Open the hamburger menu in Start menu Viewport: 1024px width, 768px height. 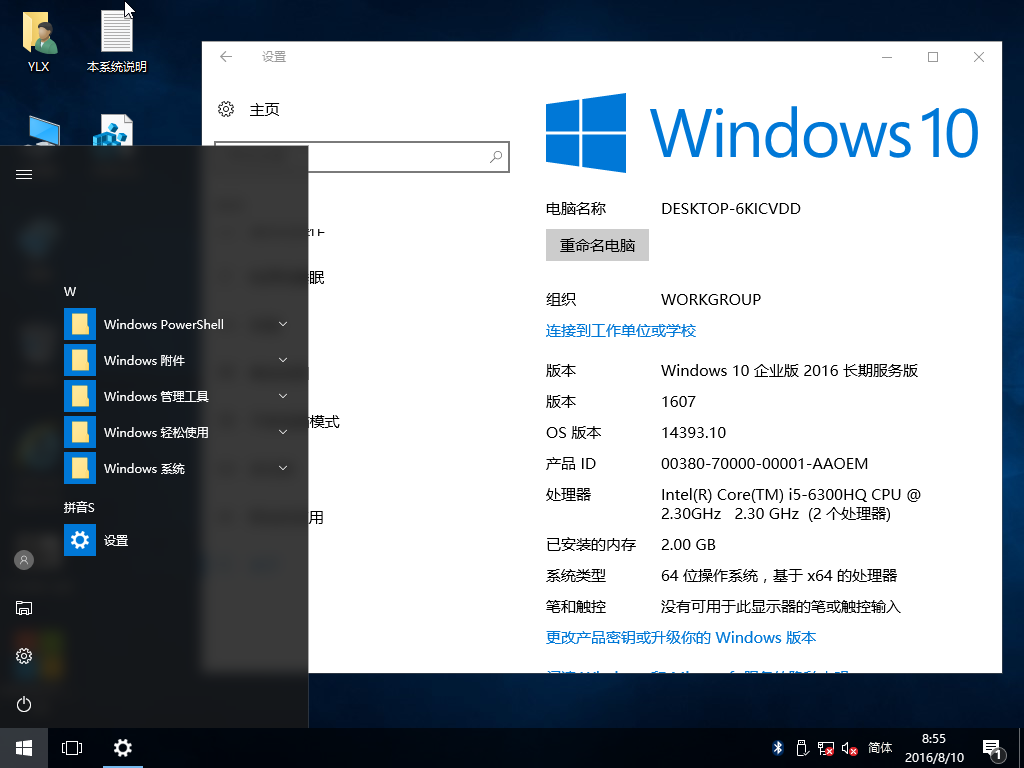pyautogui.click(x=23, y=173)
